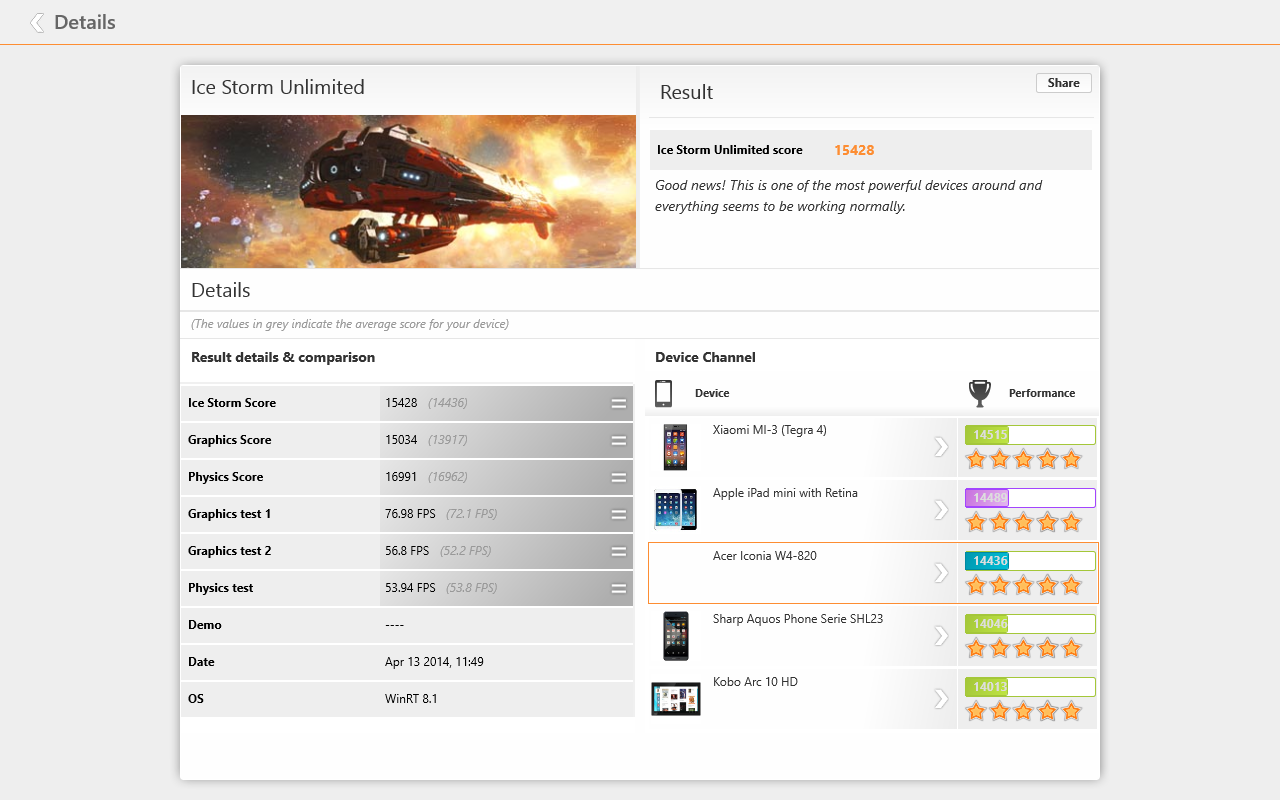Click the Performance column header
The height and width of the screenshot is (800, 1280).
point(1042,393)
